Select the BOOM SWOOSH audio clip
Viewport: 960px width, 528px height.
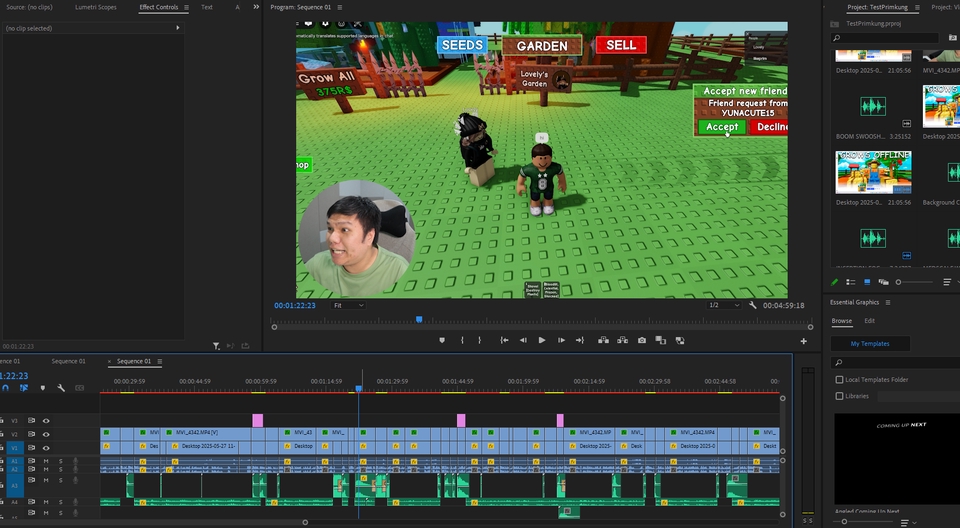(x=873, y=107)
